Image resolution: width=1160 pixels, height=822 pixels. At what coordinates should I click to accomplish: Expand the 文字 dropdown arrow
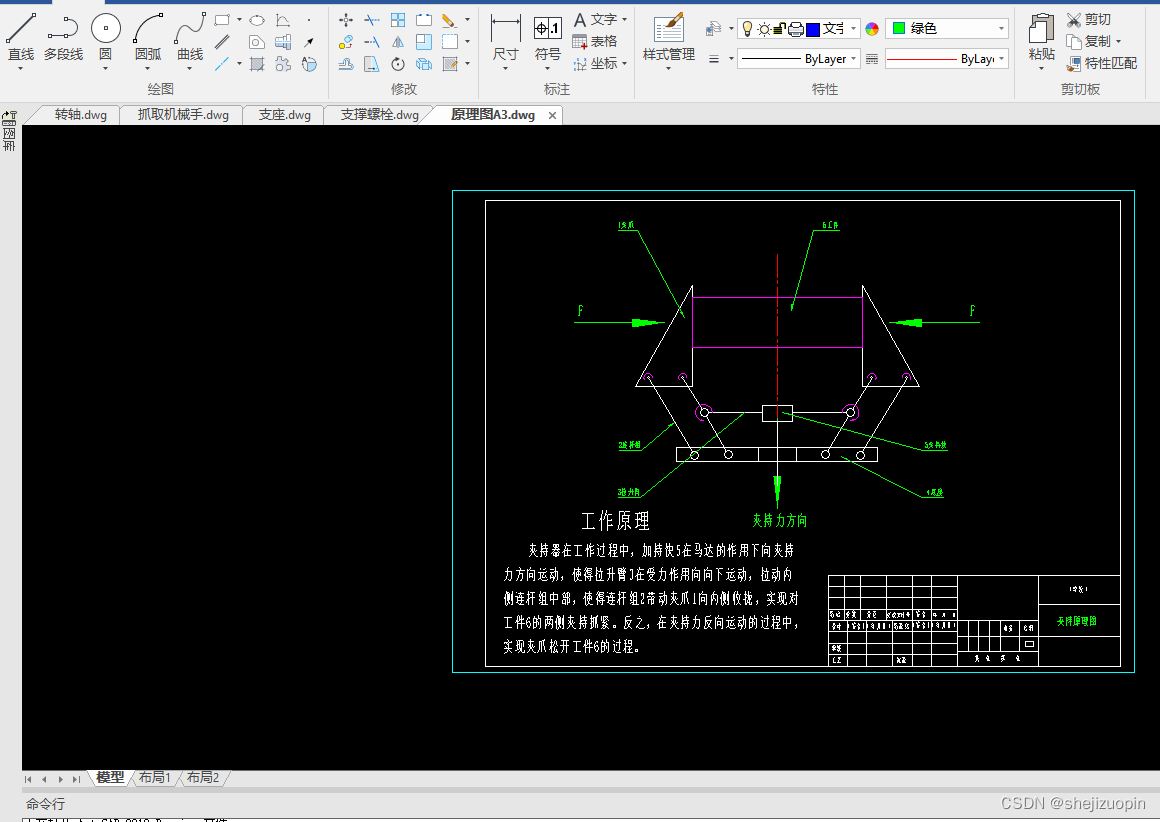click(x=625, y=19)
